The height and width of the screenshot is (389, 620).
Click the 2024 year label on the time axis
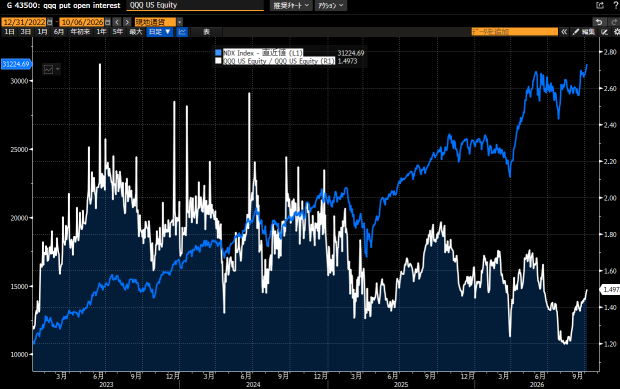click(x=253, y=385)
